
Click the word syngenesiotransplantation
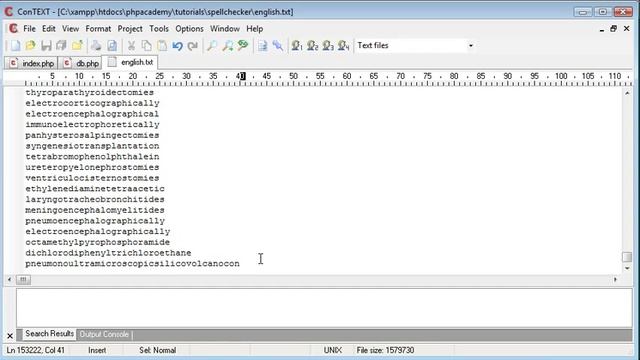92,146
